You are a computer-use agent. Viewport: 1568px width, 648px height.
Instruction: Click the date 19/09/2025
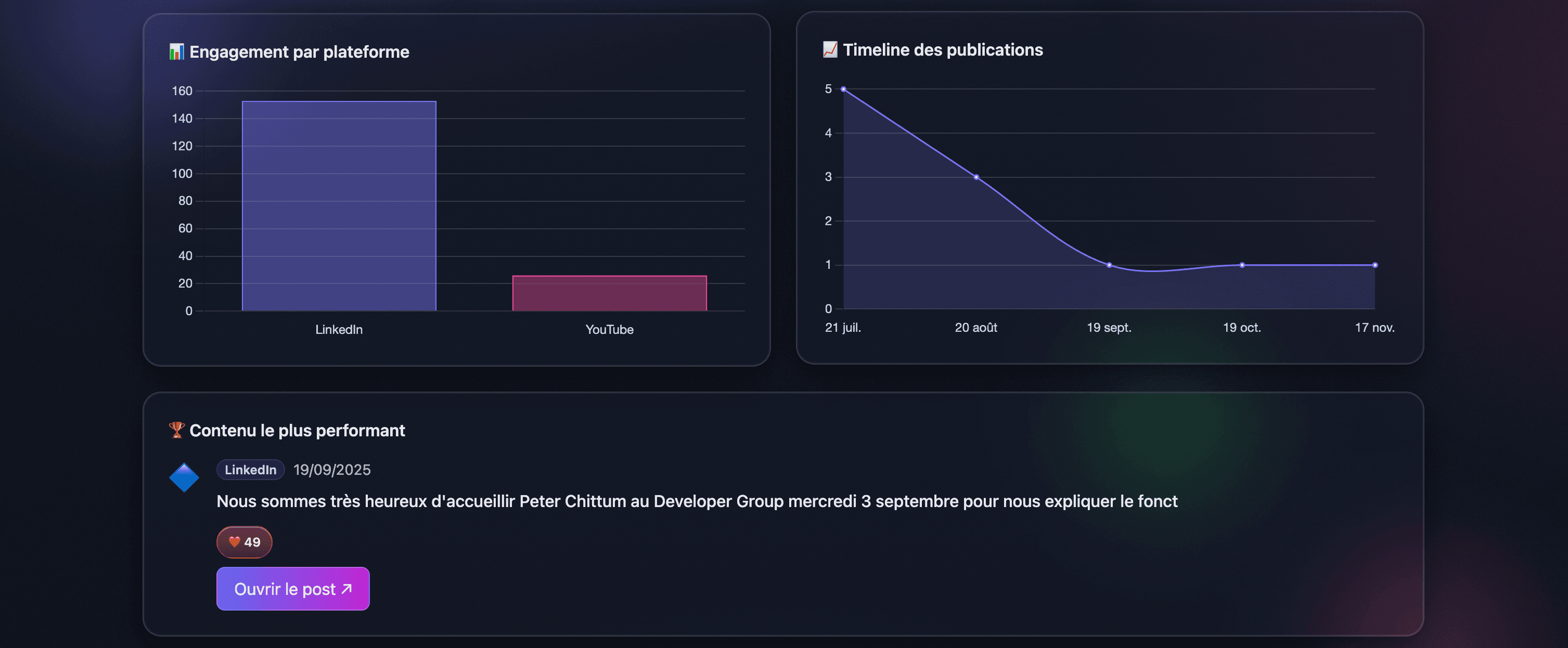(x=332, y=469)
